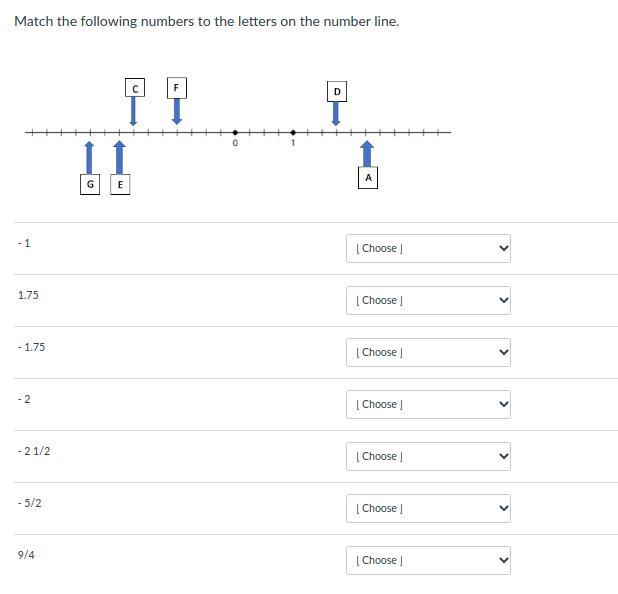Screen dimensions: 618x594
Task: Open the dropdown for the 1.75 row
Action: coord(428,300)
